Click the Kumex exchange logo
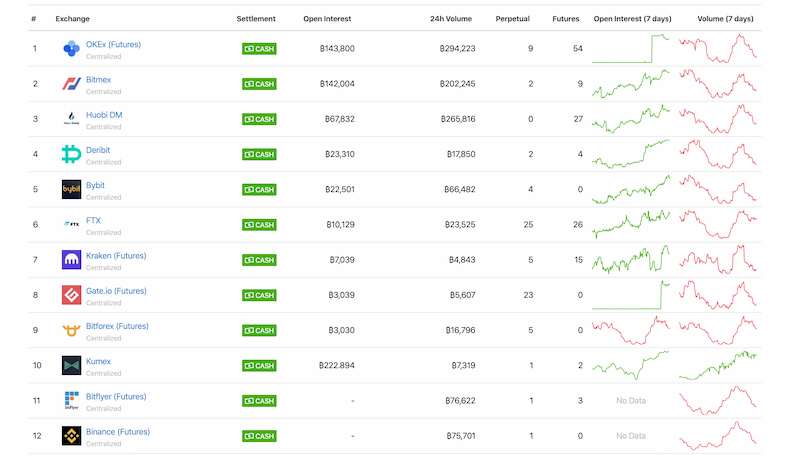Screen dimensions: 800x456 71,365
